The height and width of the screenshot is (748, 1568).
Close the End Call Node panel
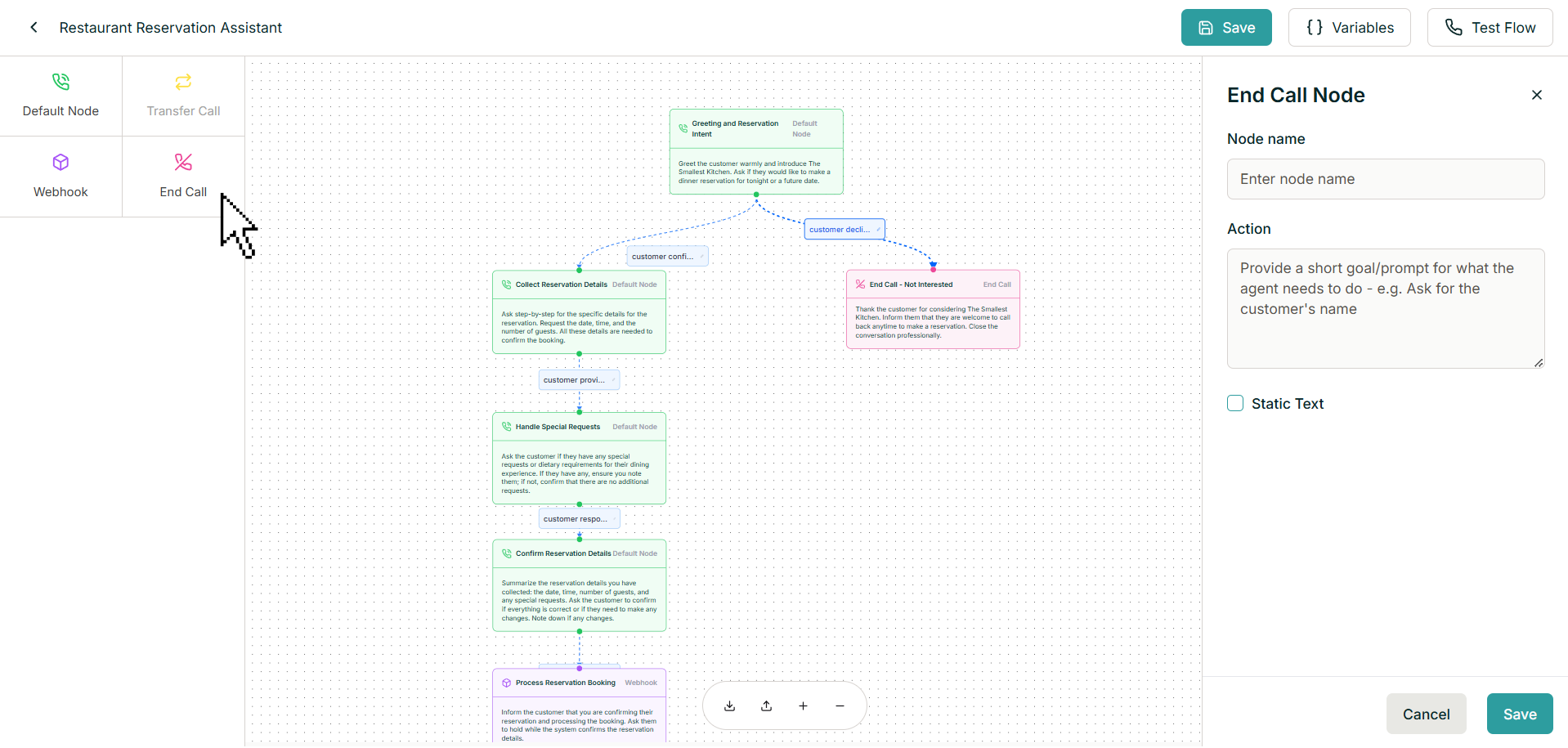click(1537, 95)
